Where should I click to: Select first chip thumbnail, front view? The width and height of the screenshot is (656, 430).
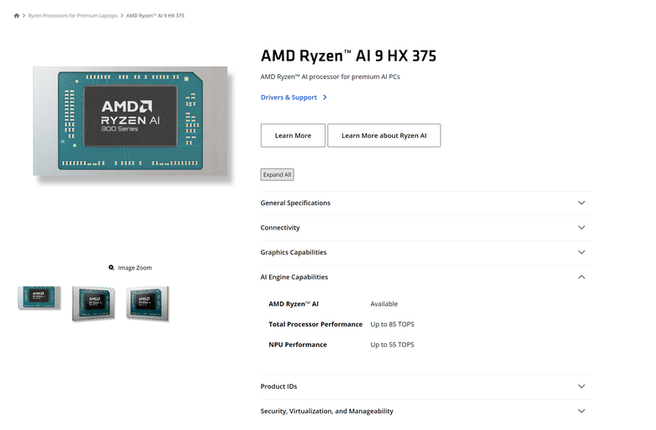(x=39, y=297)
